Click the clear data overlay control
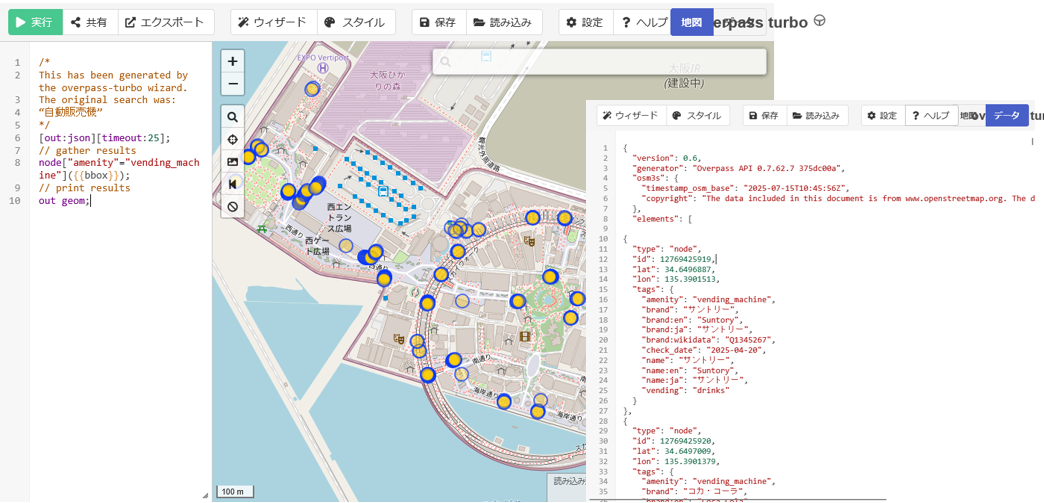Image resolution: width=1044 pixels, height=503 pixels. point(232,207)
